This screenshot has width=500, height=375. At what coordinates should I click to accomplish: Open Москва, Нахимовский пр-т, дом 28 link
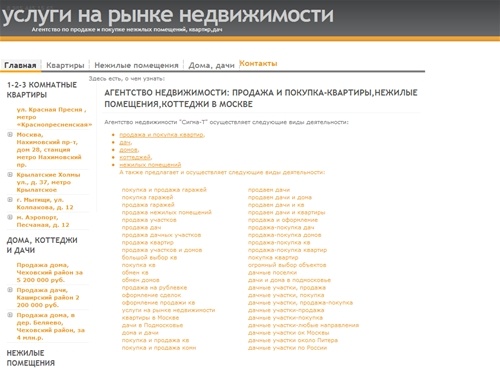click(49, 150)
